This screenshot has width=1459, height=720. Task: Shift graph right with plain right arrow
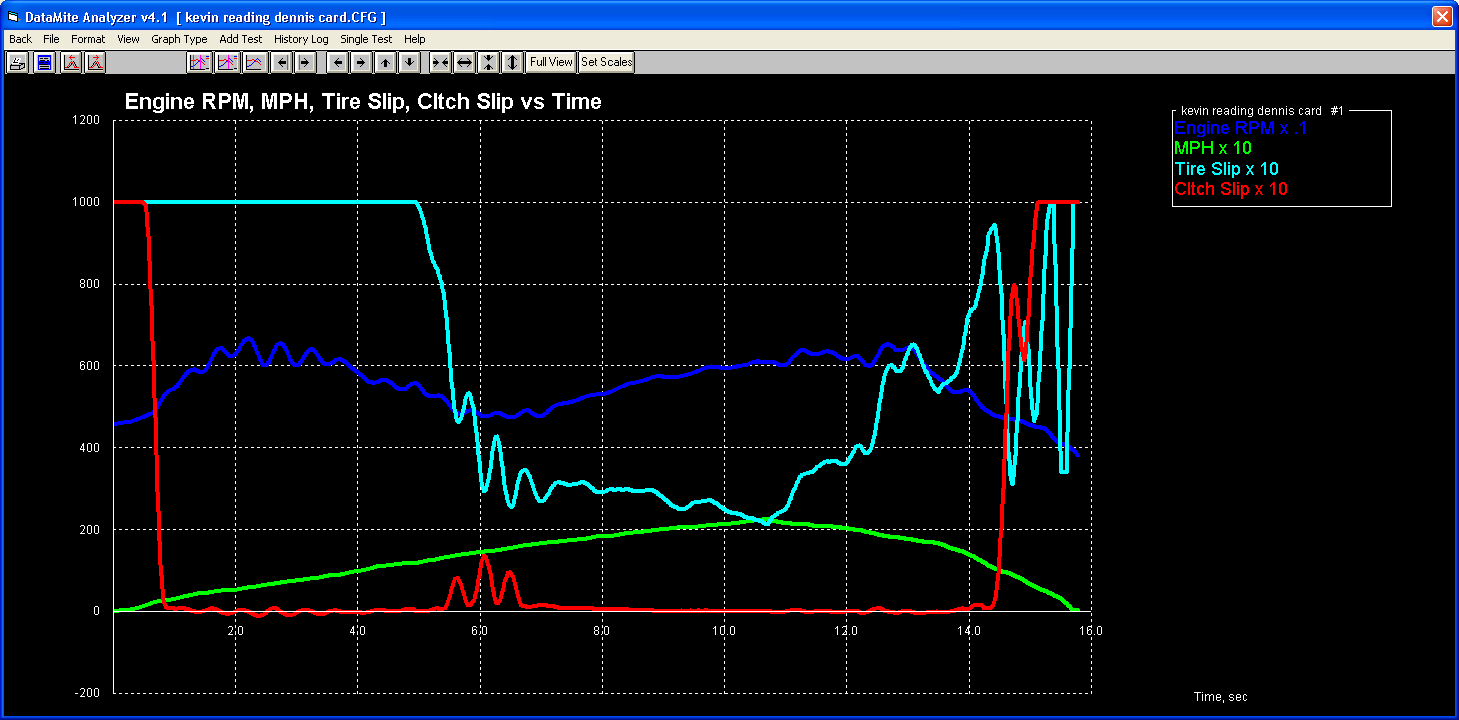click(x=361, y=62)
